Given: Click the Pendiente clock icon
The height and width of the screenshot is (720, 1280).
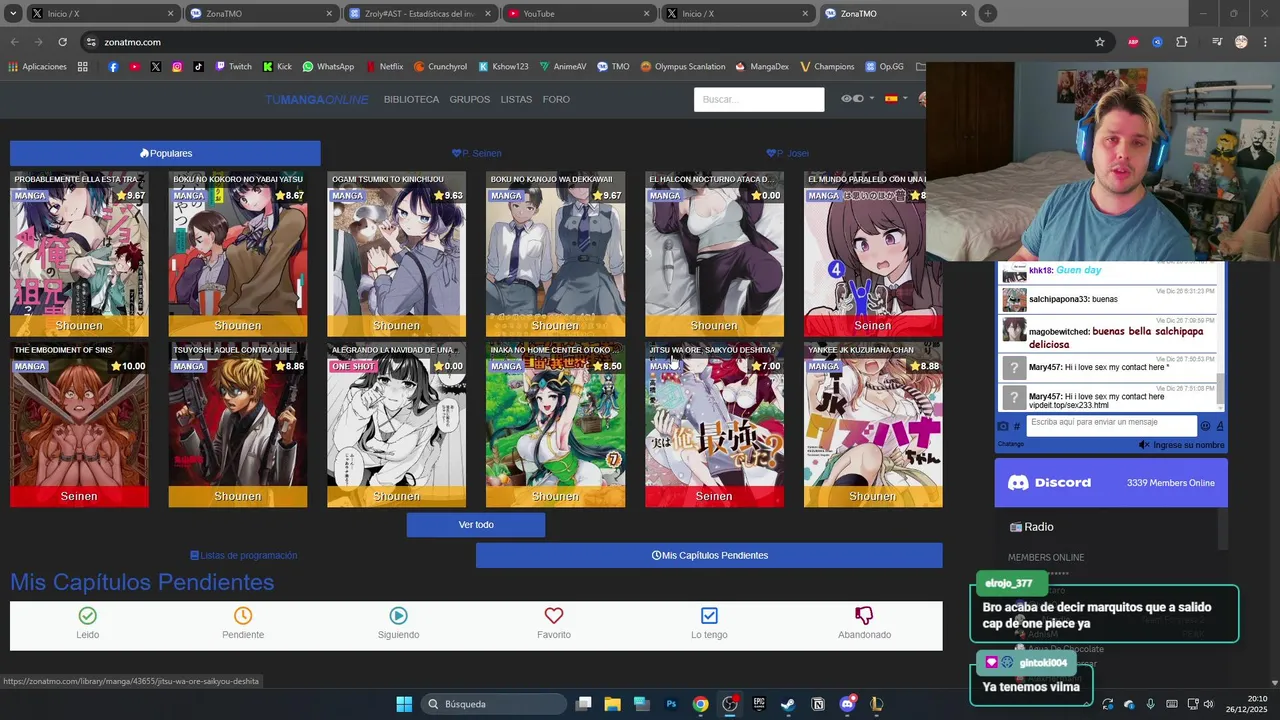Looking at the screenshot, I should point(243,616).
